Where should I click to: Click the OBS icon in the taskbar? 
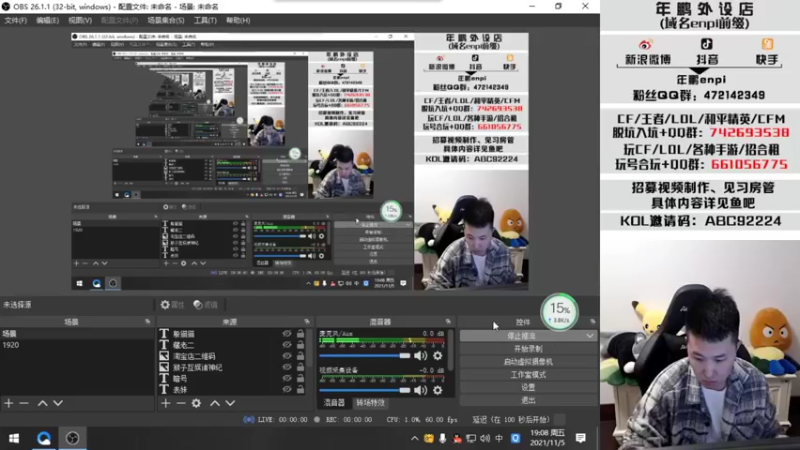click(72, 438)
